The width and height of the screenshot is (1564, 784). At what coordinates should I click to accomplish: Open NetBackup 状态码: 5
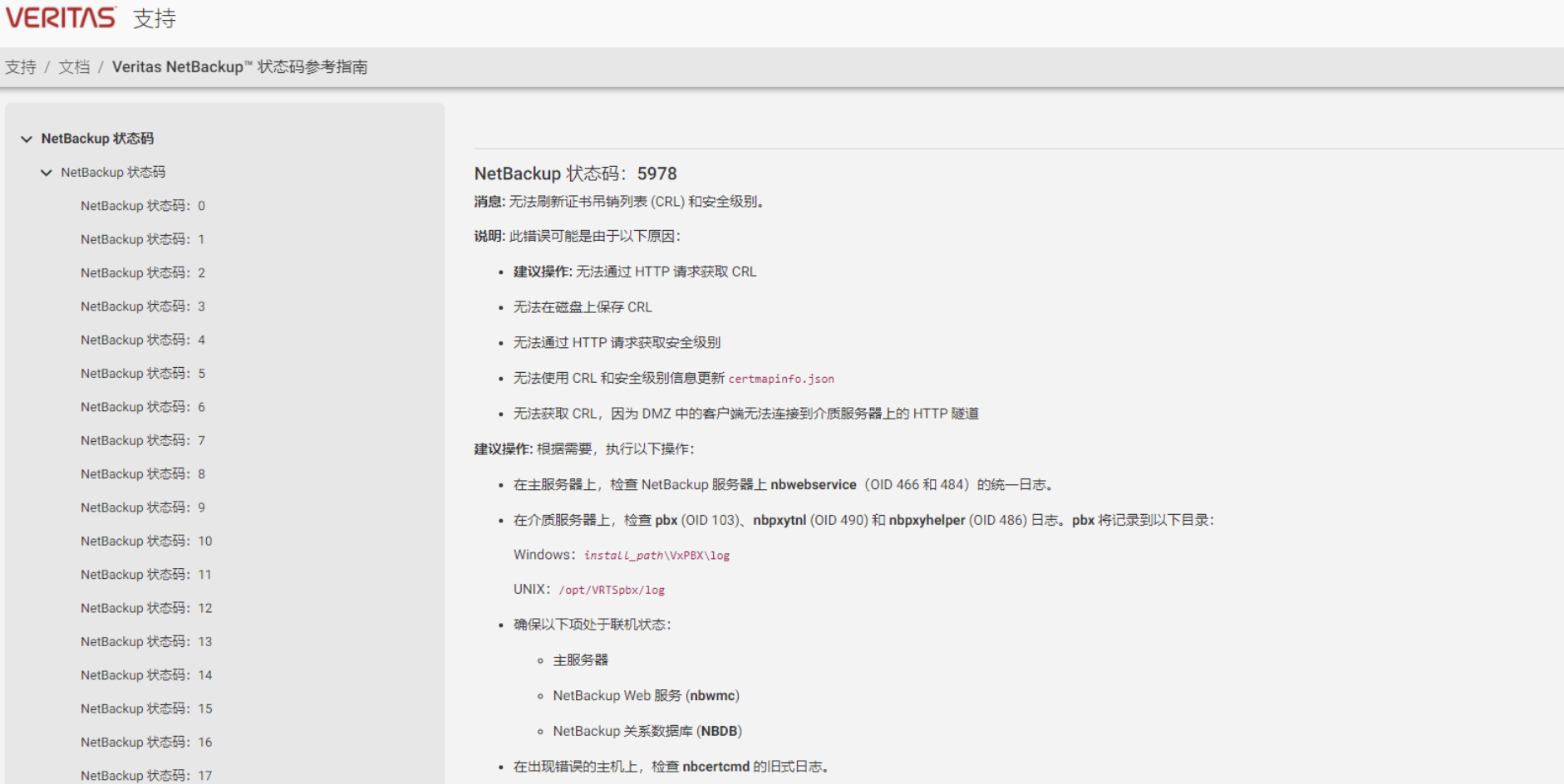[143, 374]
